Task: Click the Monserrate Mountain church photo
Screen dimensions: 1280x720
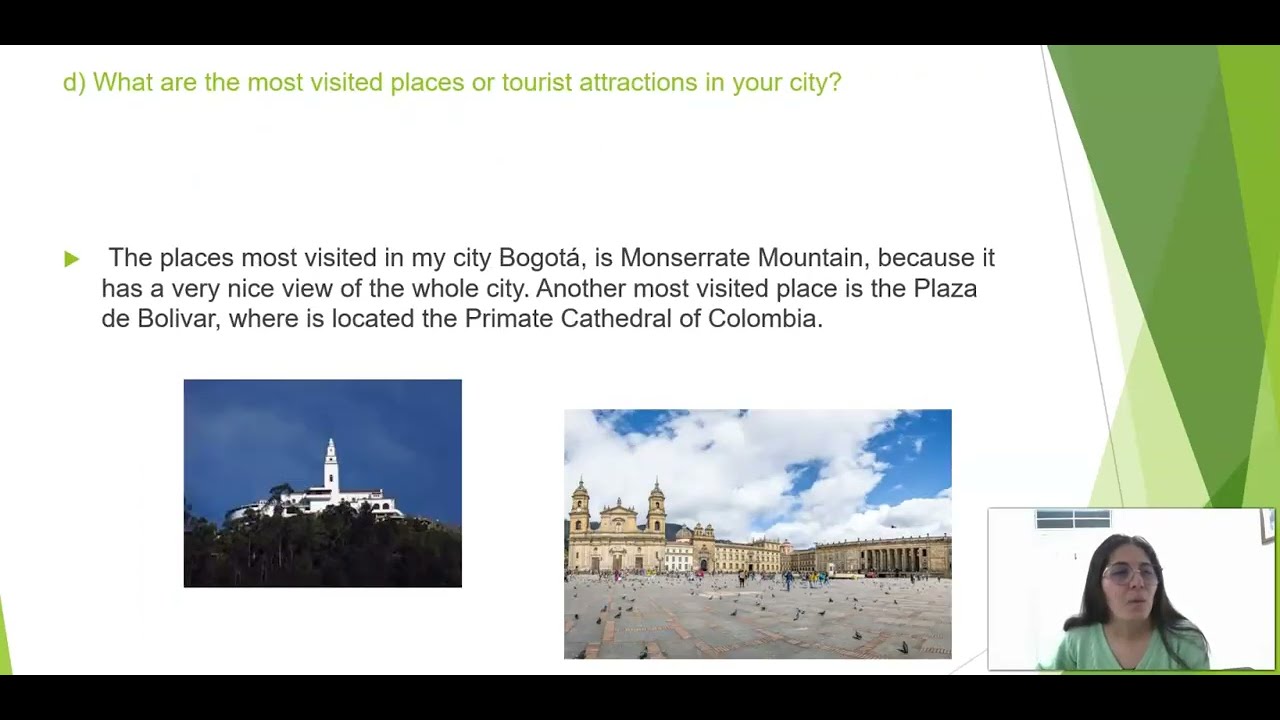Action: coord(322,483)
